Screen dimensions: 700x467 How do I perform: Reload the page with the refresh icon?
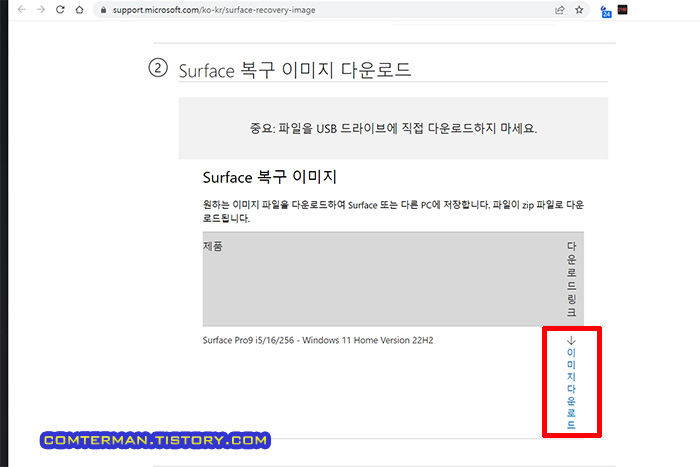(x=60, y=9)
